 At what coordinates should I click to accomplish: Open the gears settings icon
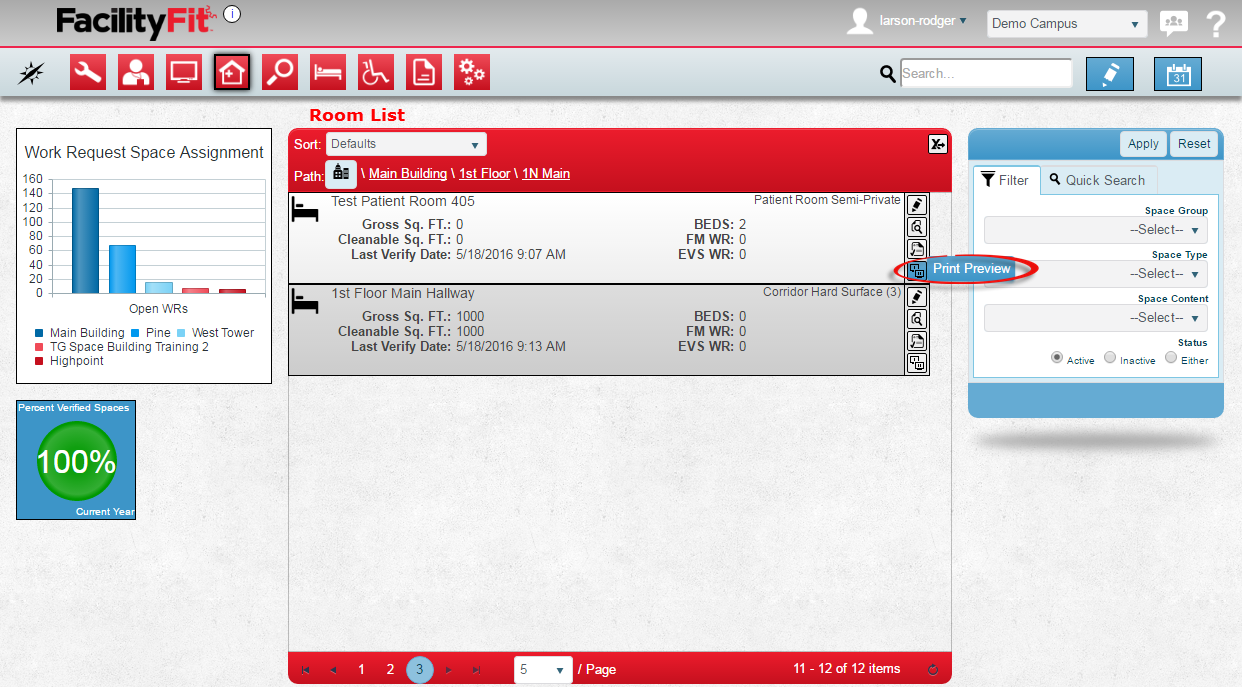[472, 72]
